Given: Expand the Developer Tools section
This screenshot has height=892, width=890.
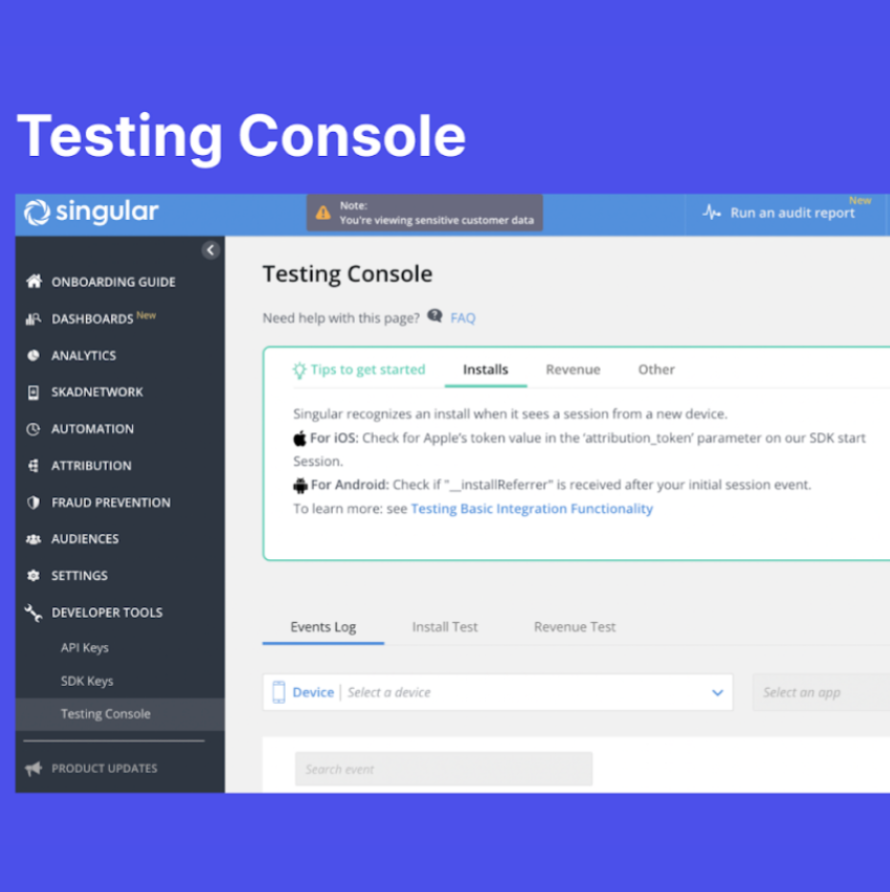Looking at the screenshot, I should pos(107,613).
